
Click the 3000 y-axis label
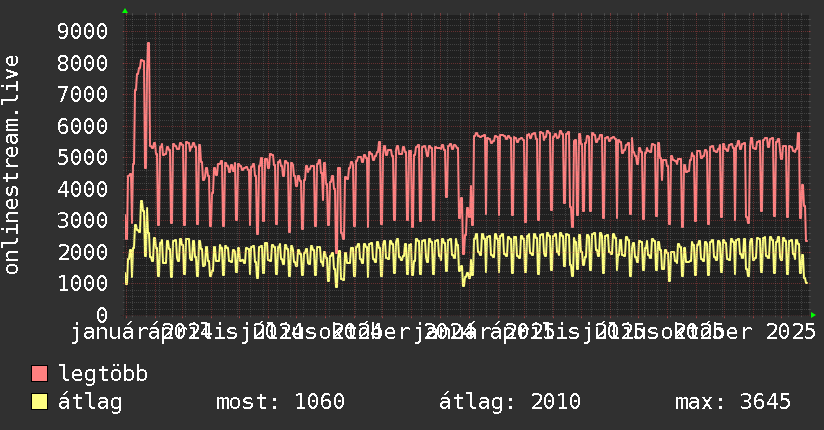tap(83, 220)
